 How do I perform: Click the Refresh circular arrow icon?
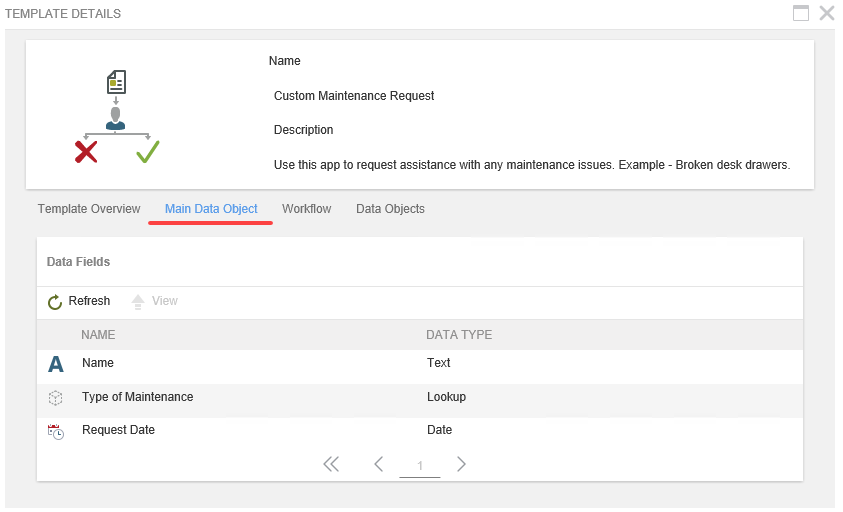pos(56,302)
